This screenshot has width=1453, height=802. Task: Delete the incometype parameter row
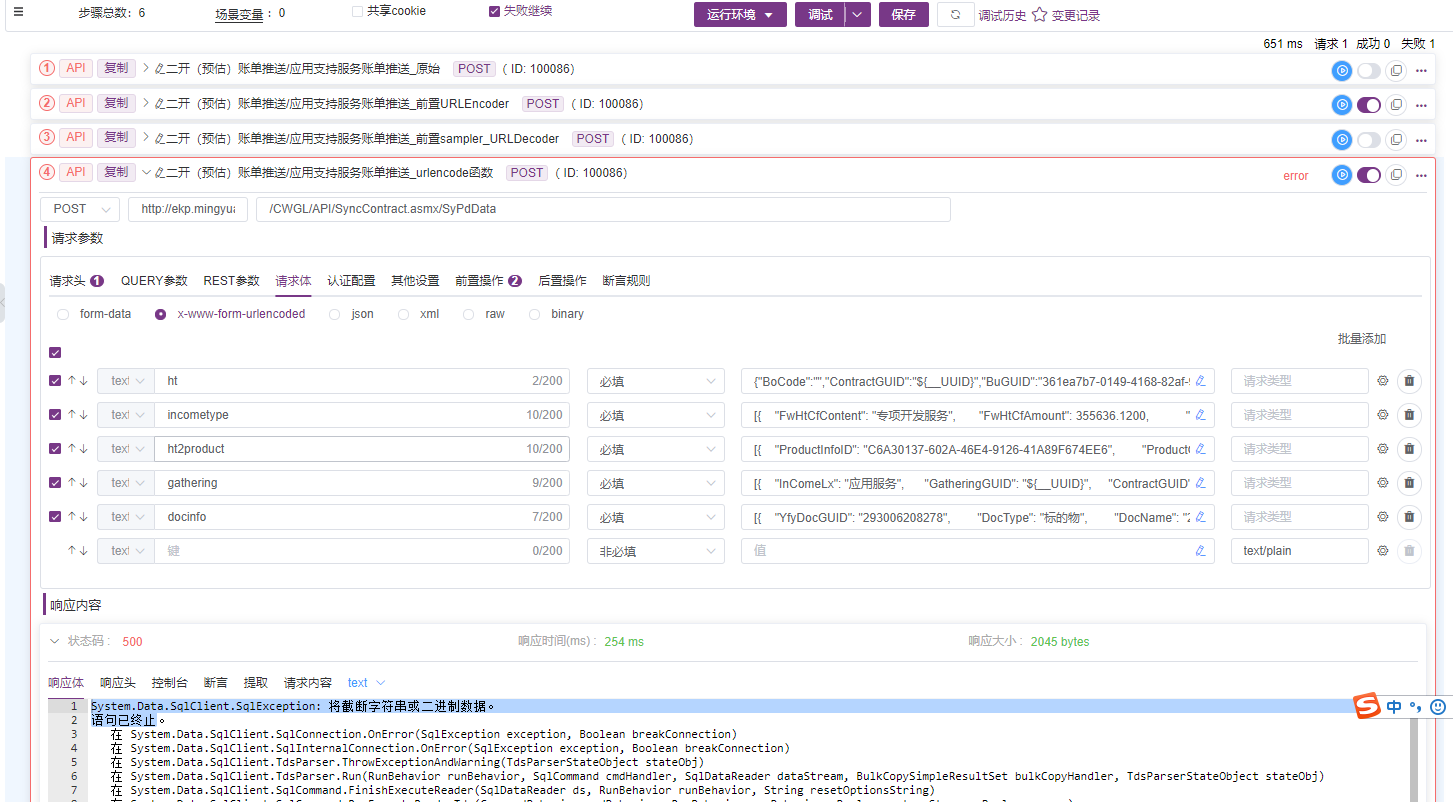coord(1409,415)
